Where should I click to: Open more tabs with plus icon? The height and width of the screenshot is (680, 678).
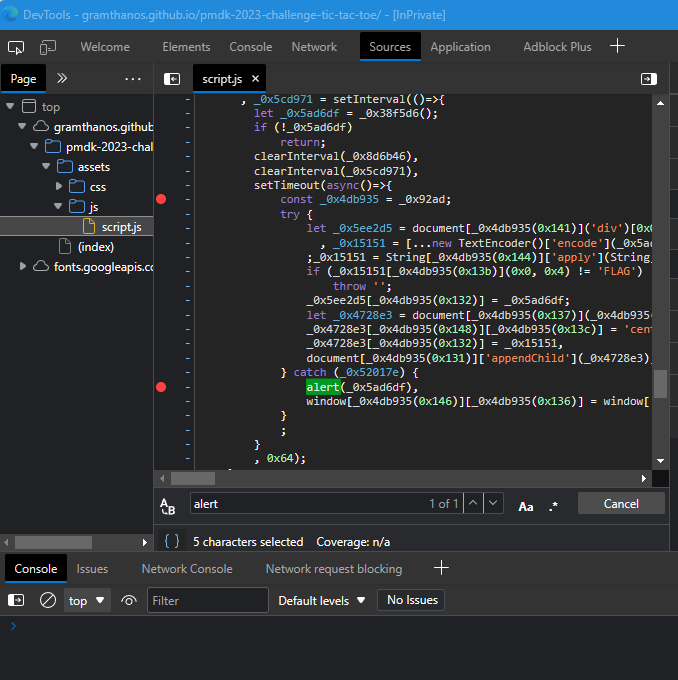pyautogui.click(x=618, y=46)
